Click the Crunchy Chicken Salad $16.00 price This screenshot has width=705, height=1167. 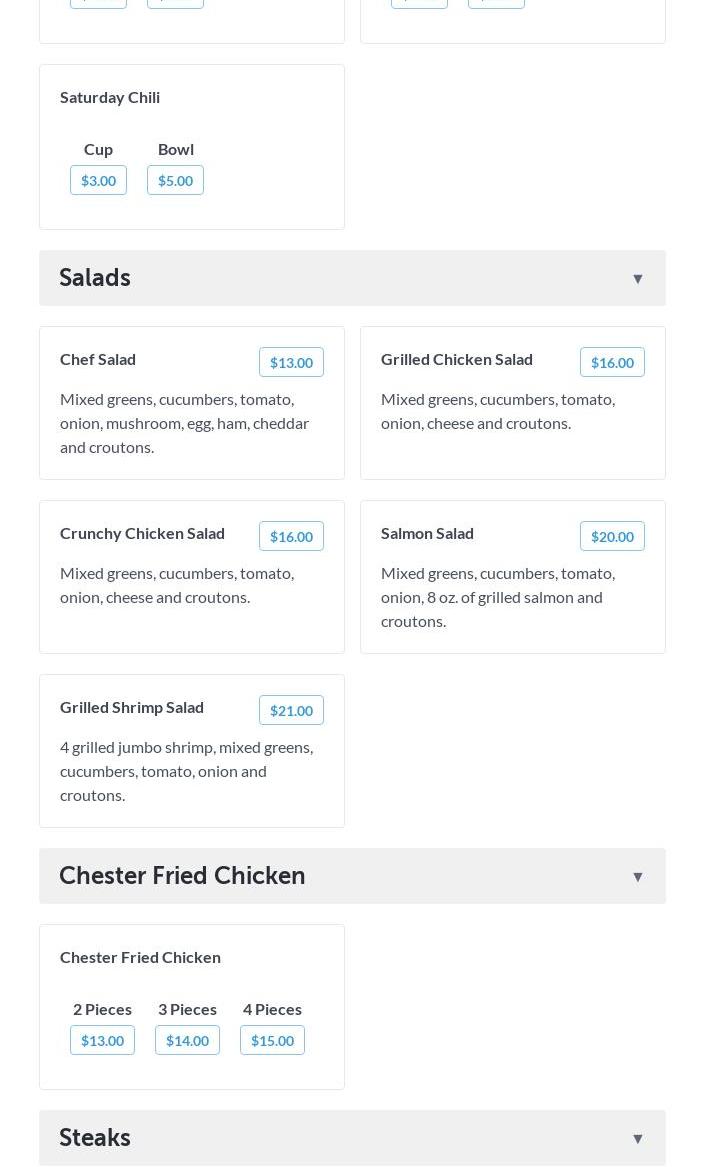[x=291, y=537]
